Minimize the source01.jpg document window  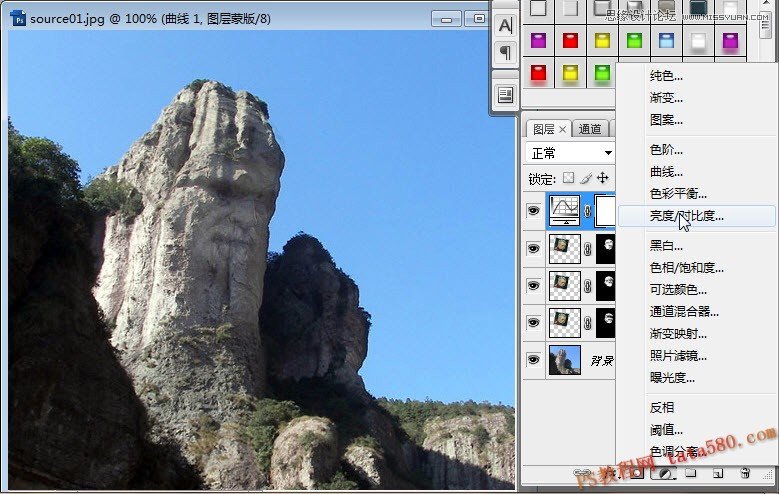(446, 19)
